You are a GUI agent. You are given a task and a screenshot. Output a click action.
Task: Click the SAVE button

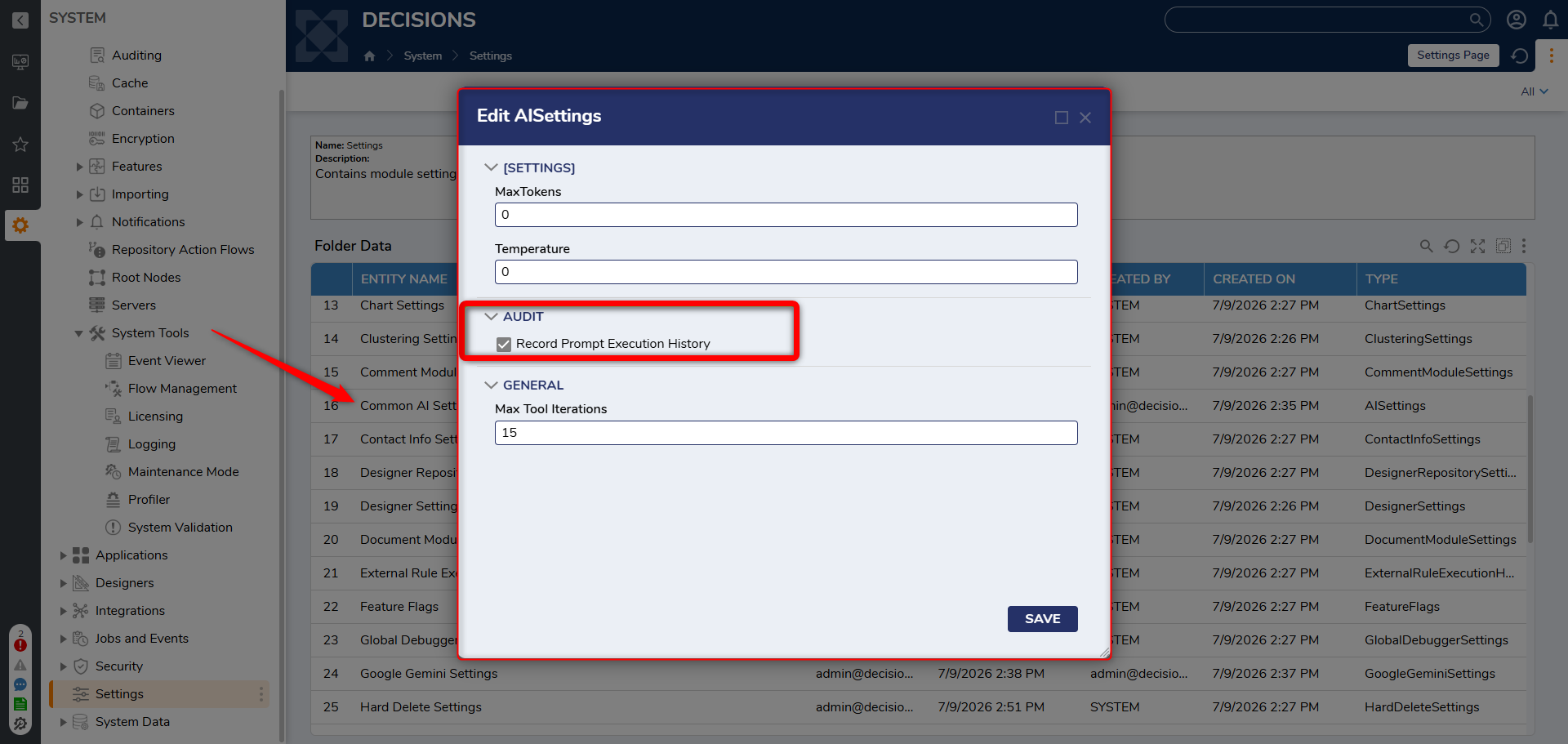[x=1043, y=619]
